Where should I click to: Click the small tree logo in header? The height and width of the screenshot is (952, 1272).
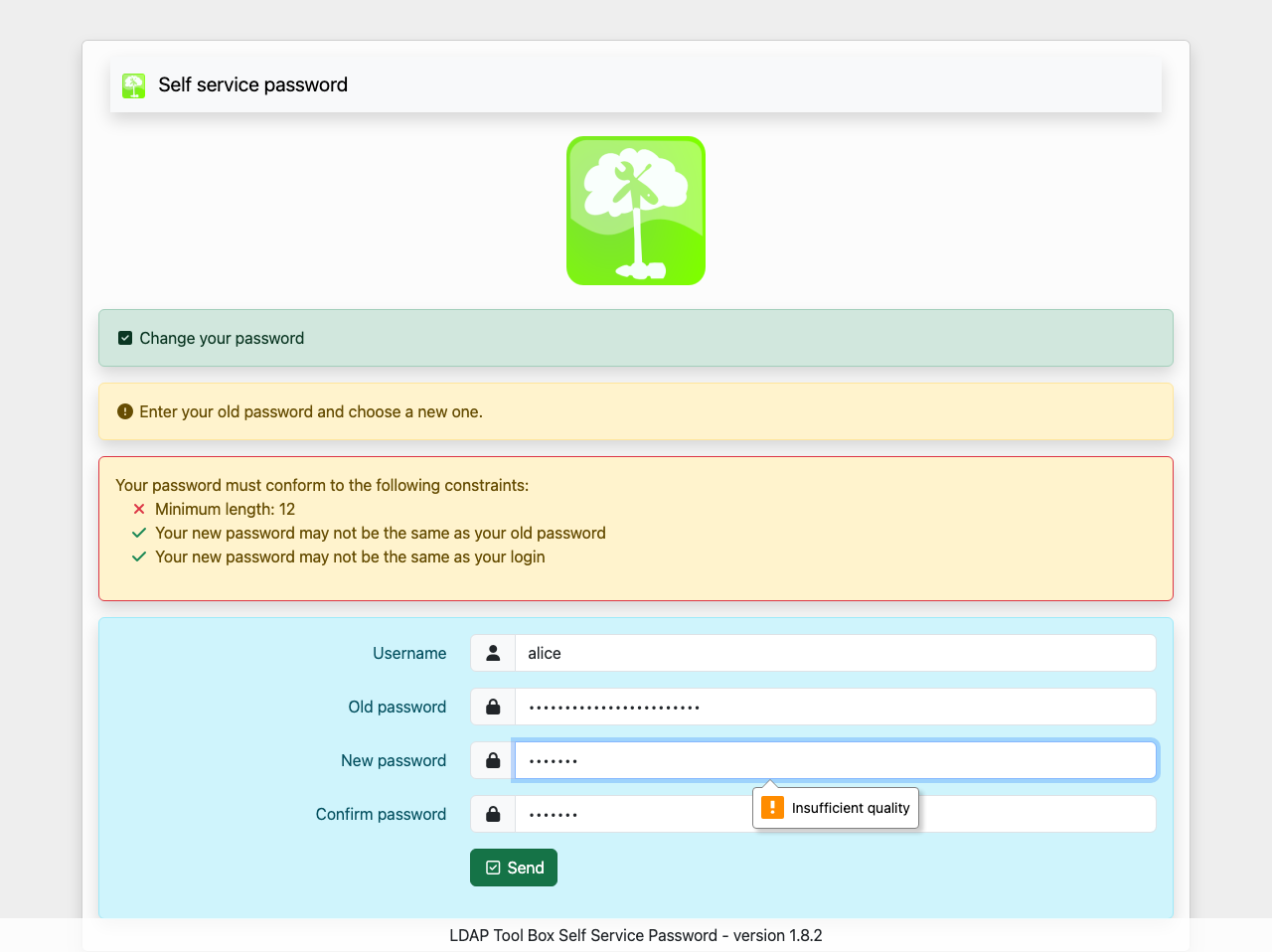coord(133,85)
